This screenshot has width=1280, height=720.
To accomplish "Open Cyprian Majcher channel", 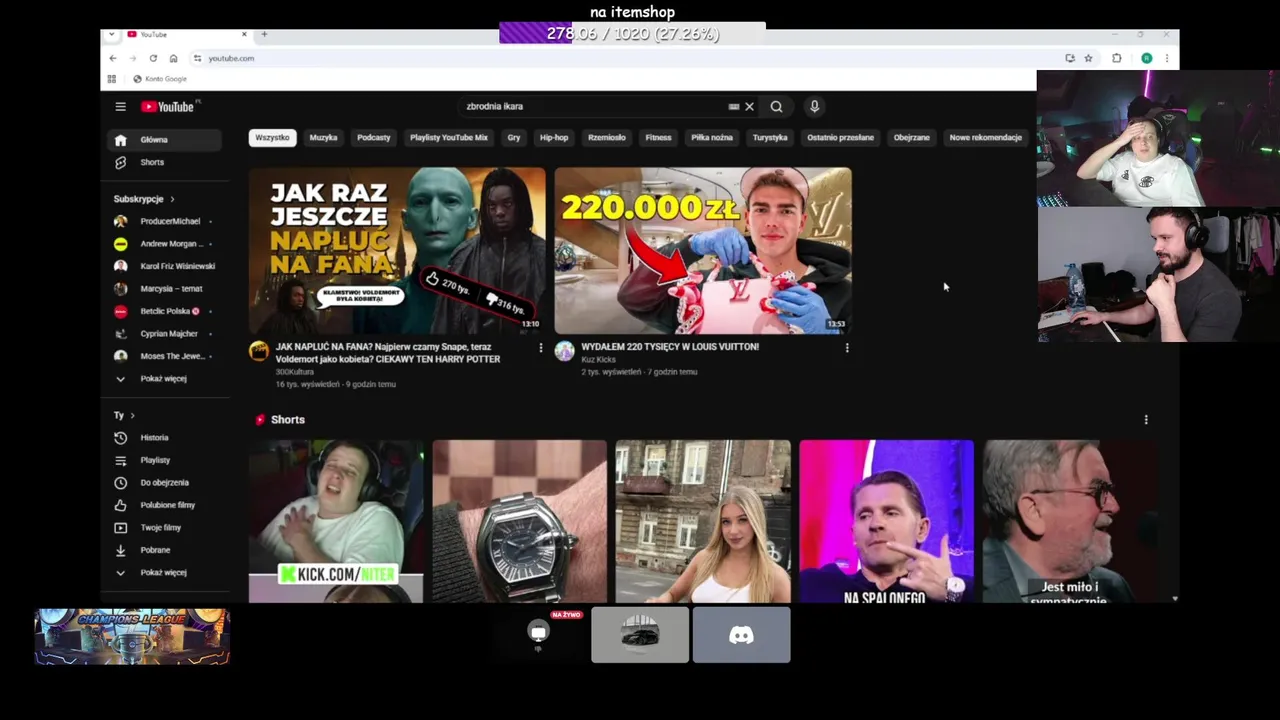I will coord(164,334).
